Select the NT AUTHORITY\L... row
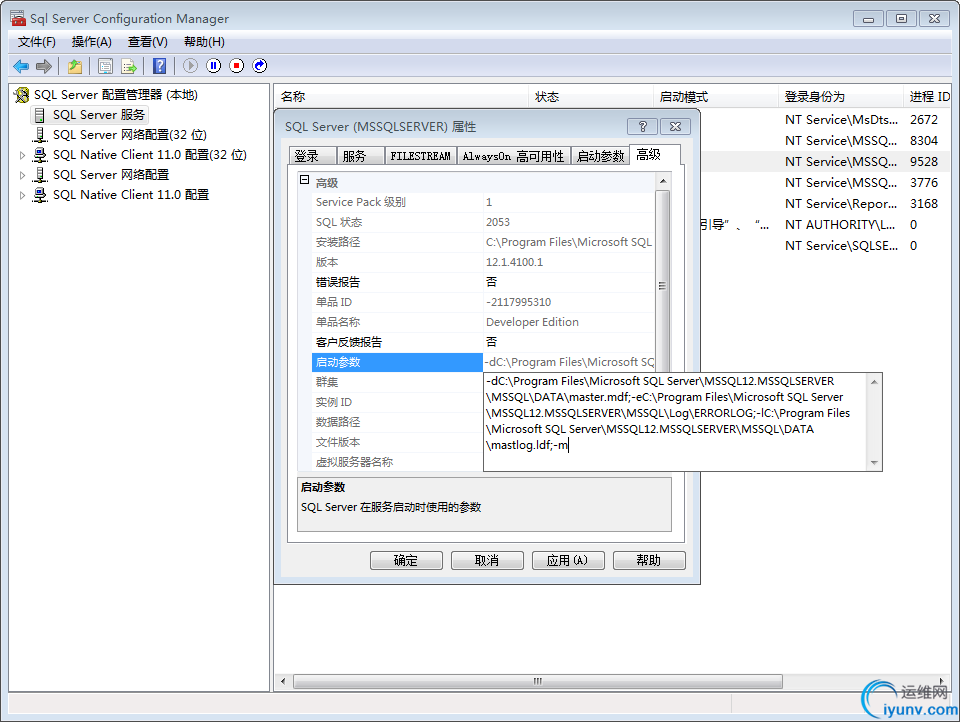 [825, 225]
